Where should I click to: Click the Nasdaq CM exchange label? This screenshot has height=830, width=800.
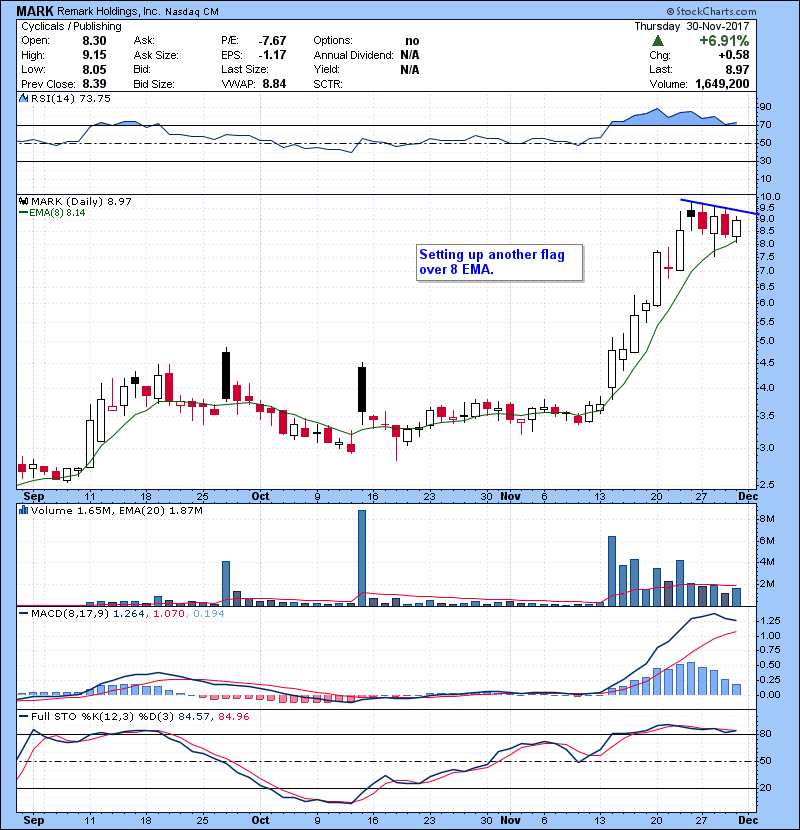(x=192, y=12)
